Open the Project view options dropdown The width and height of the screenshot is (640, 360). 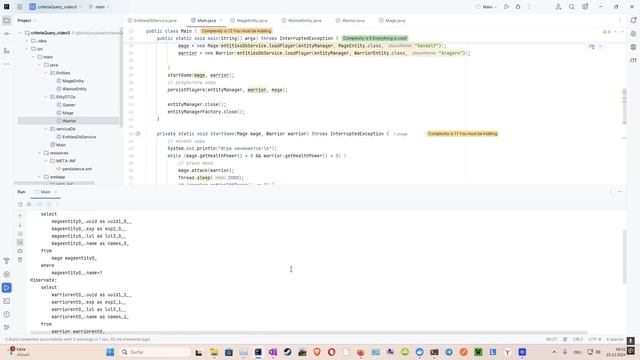pyautogui.click(x=27, y=20)
